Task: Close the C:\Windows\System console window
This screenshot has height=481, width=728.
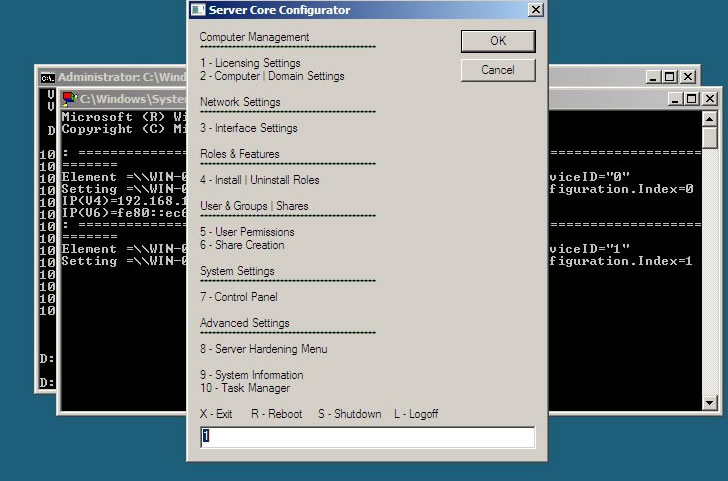Action: click(709, 99)
